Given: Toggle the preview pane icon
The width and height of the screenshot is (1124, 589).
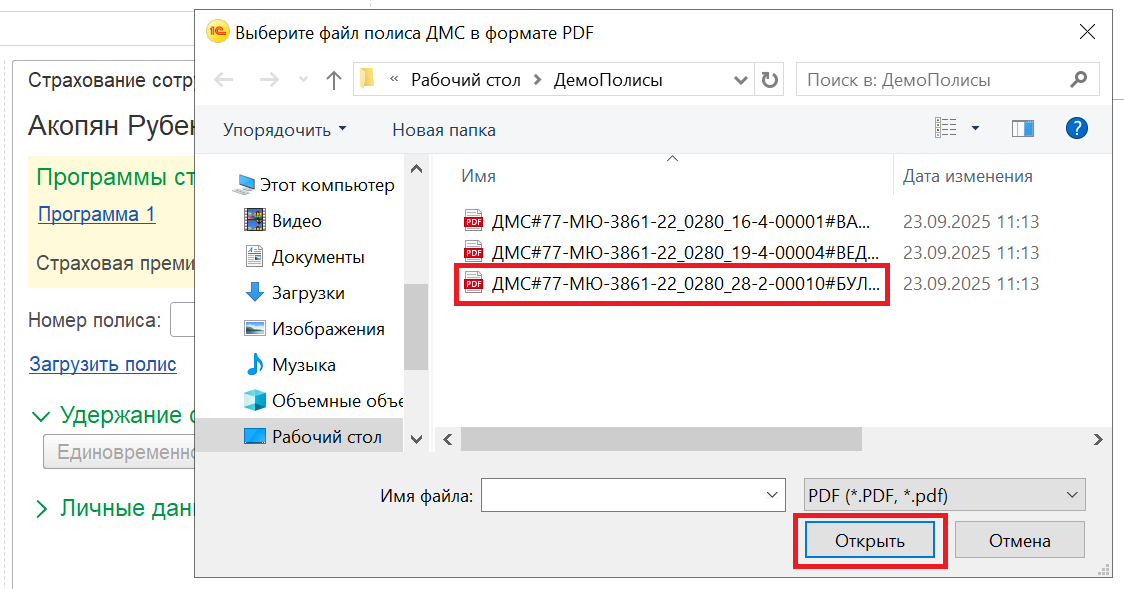Looking at the screenshot, I should (x=1022, y=128).
